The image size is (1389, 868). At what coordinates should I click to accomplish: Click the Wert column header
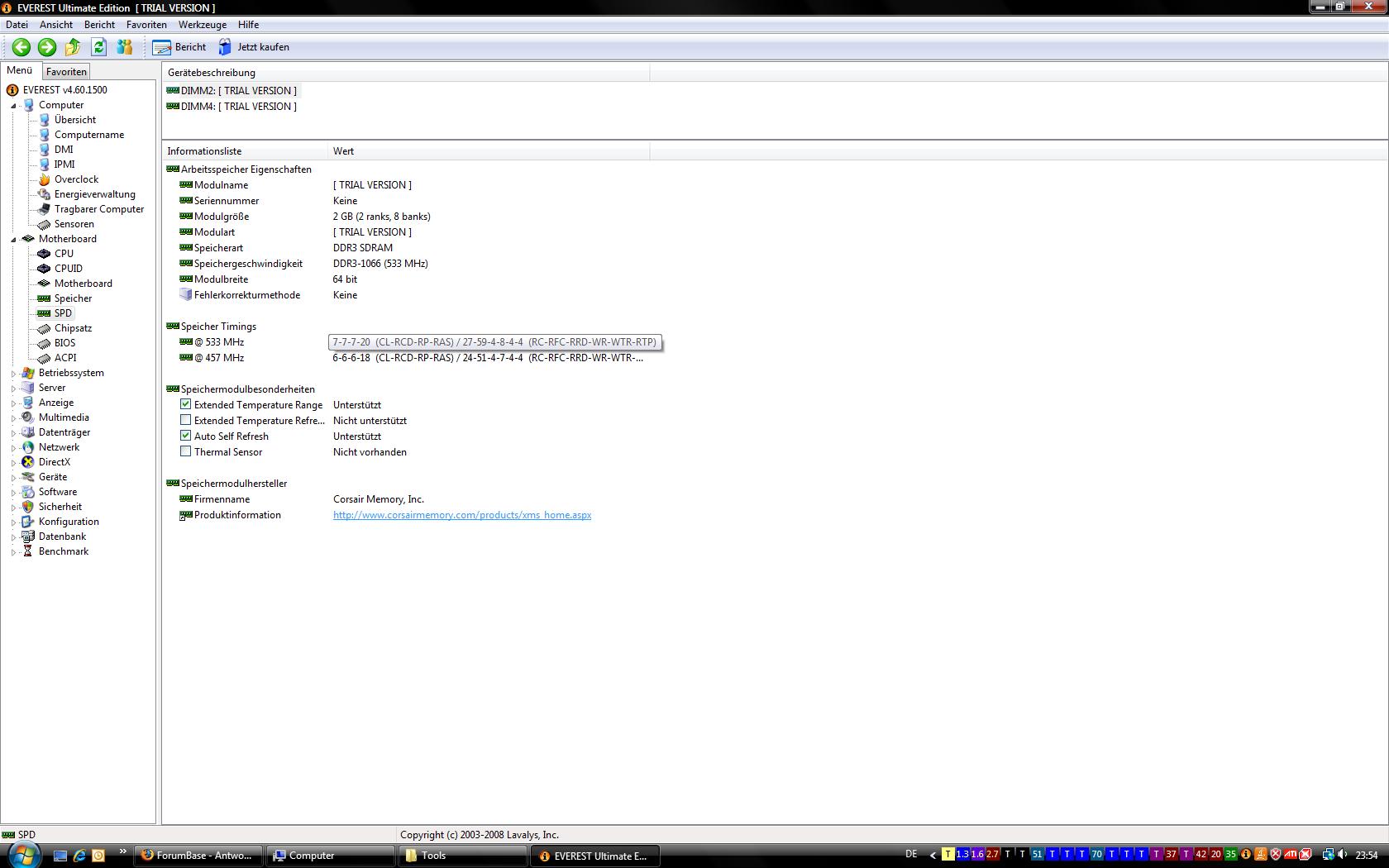tap(489, 151)
